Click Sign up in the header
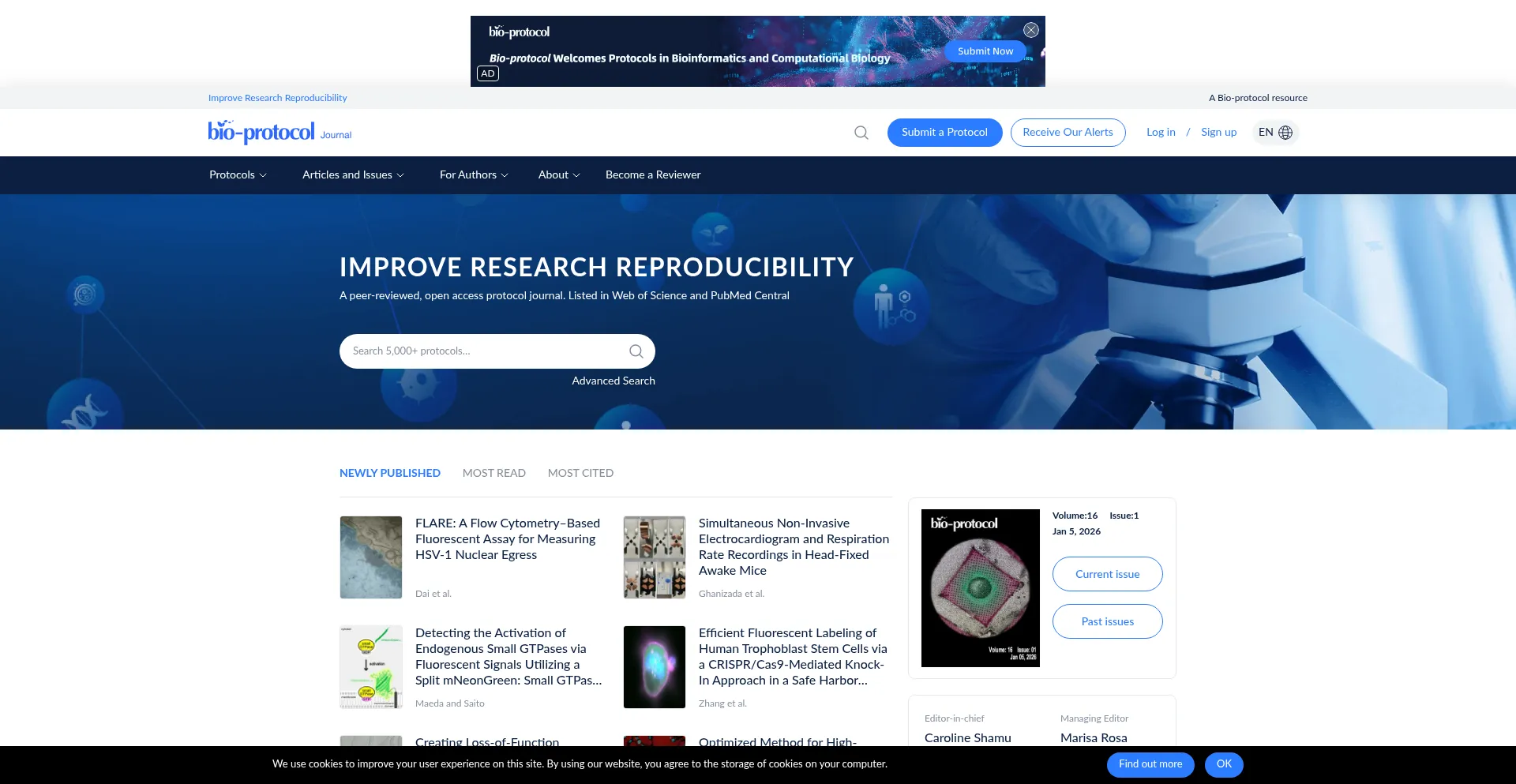1516x784 pixels. [1218, 132]
